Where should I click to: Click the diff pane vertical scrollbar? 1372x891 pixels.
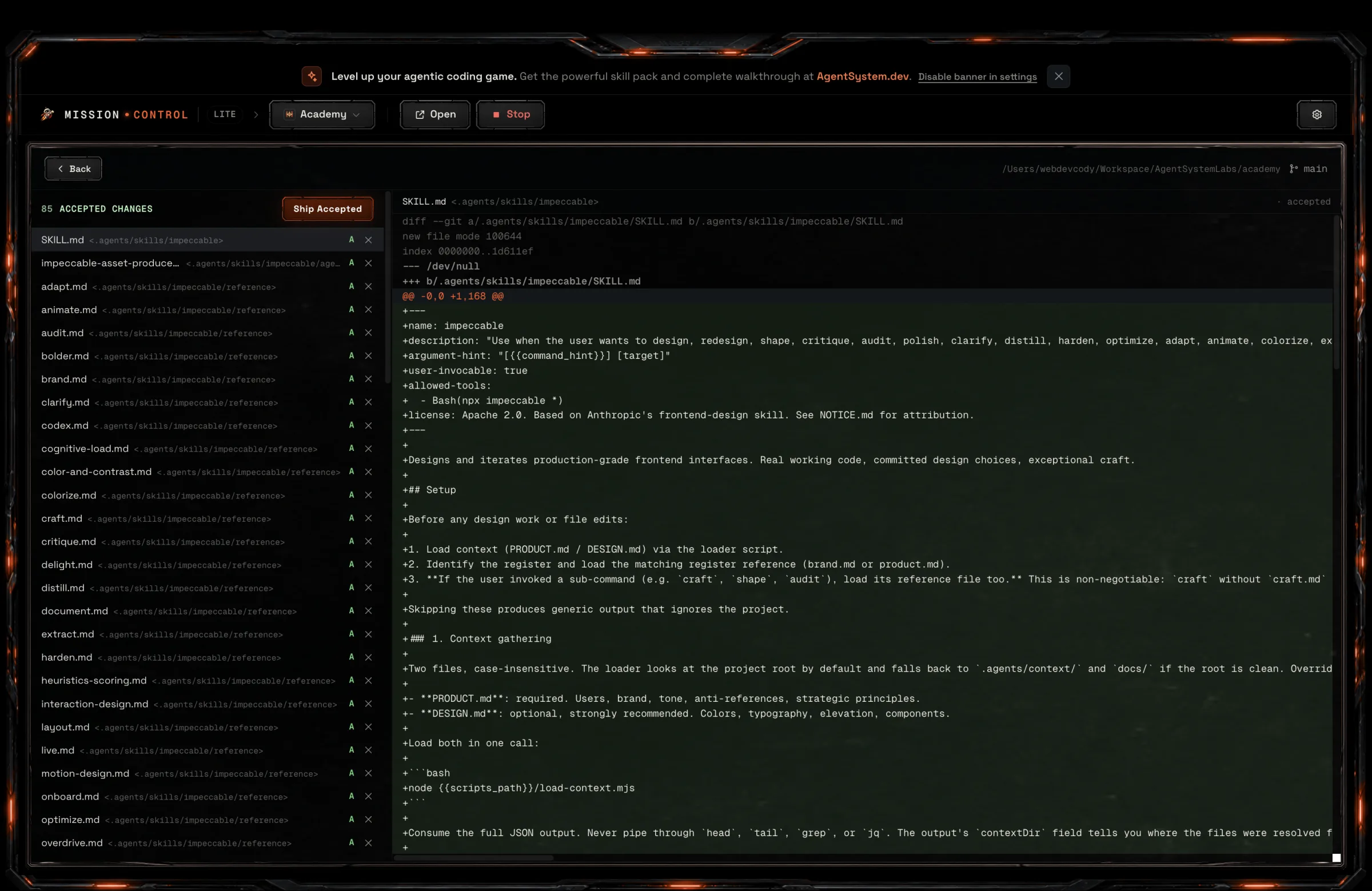tap(1335, 293)
